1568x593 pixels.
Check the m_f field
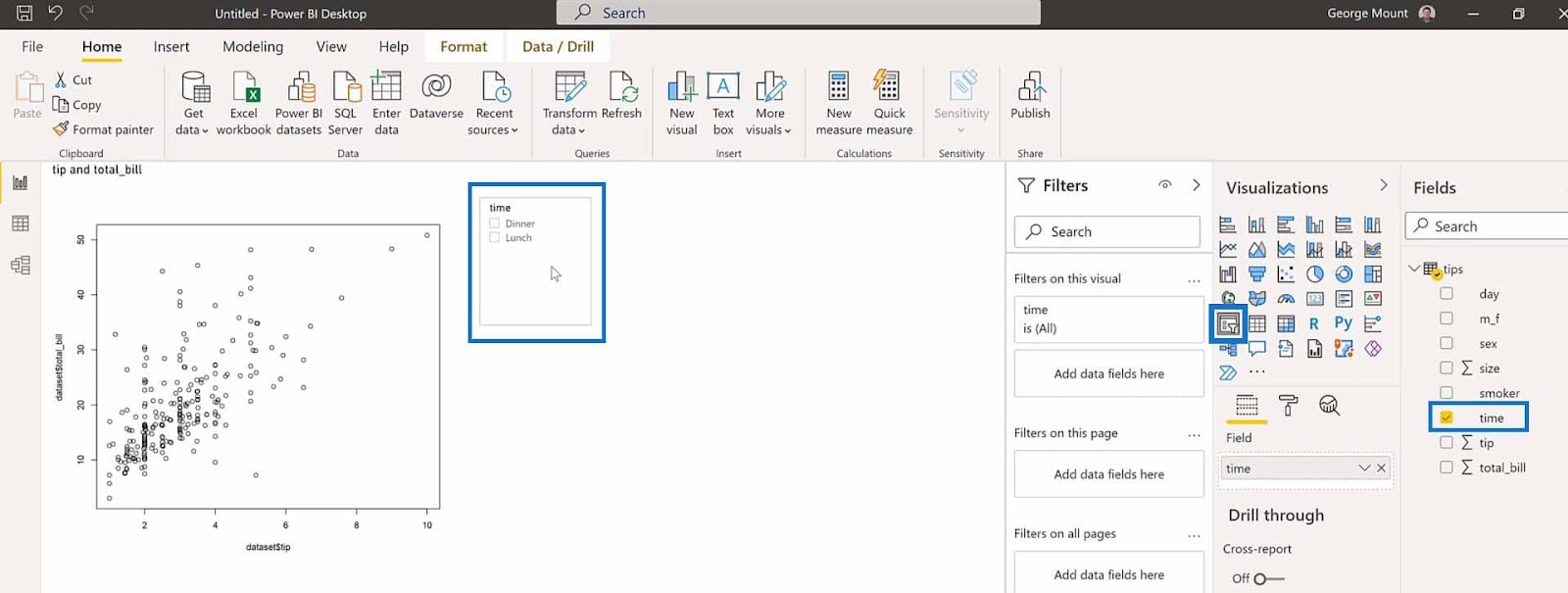tap(1446, 318)
